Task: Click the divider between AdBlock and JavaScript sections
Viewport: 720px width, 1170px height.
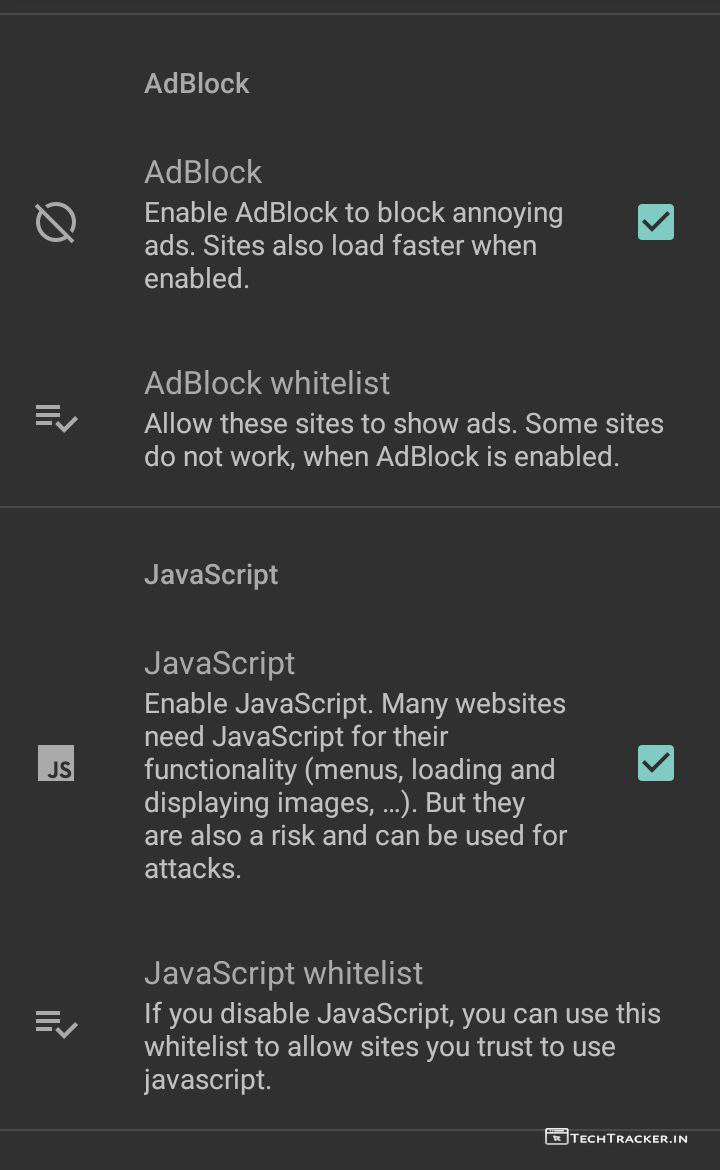Action: tap(360, 507)
